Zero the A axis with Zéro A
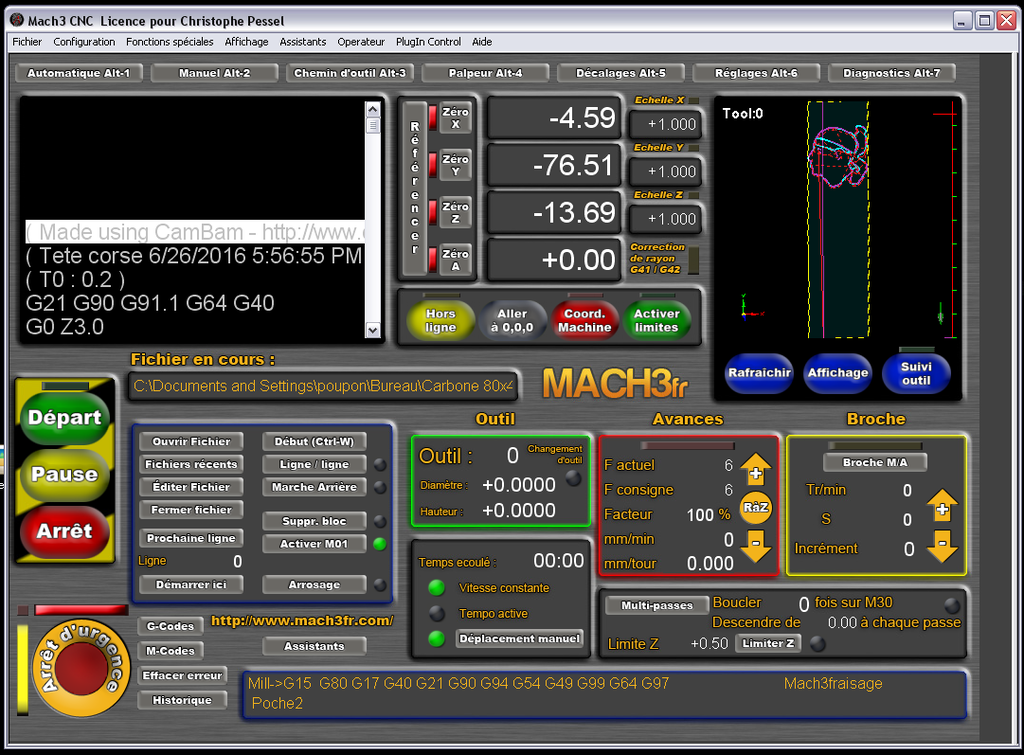This screenshot has height=755, width=1024. (455, 260)
